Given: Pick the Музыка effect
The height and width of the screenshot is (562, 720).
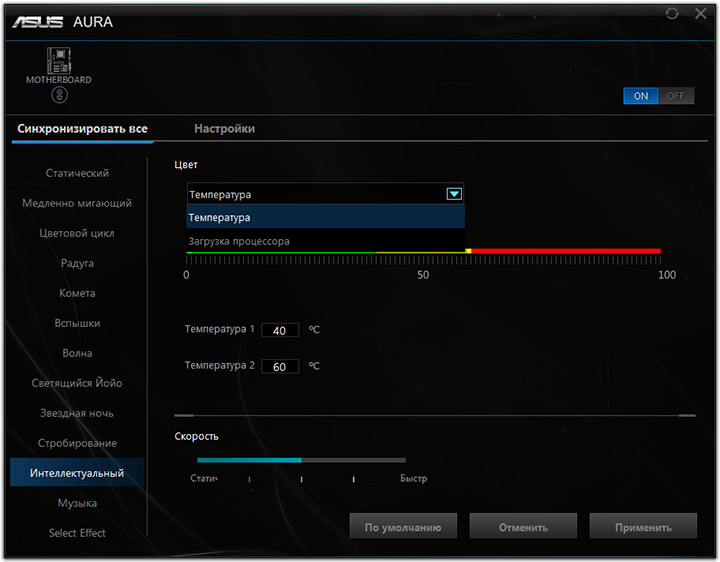Looking at the screenshot, I should [77, 503].
